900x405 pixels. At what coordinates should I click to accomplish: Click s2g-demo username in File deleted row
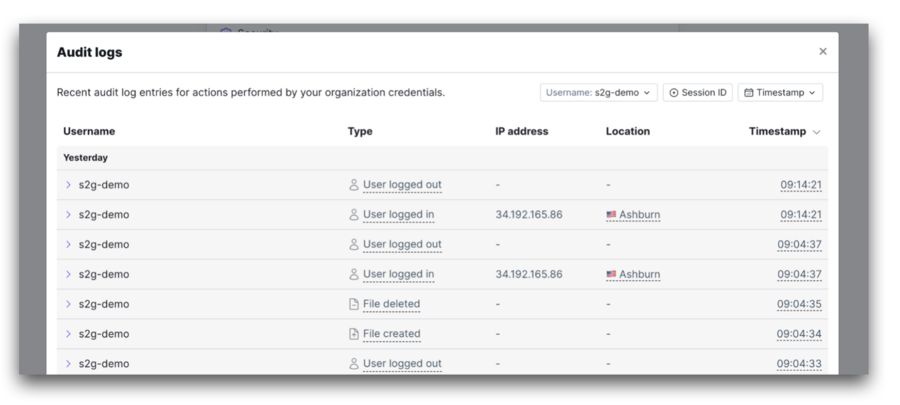point(104,304)
